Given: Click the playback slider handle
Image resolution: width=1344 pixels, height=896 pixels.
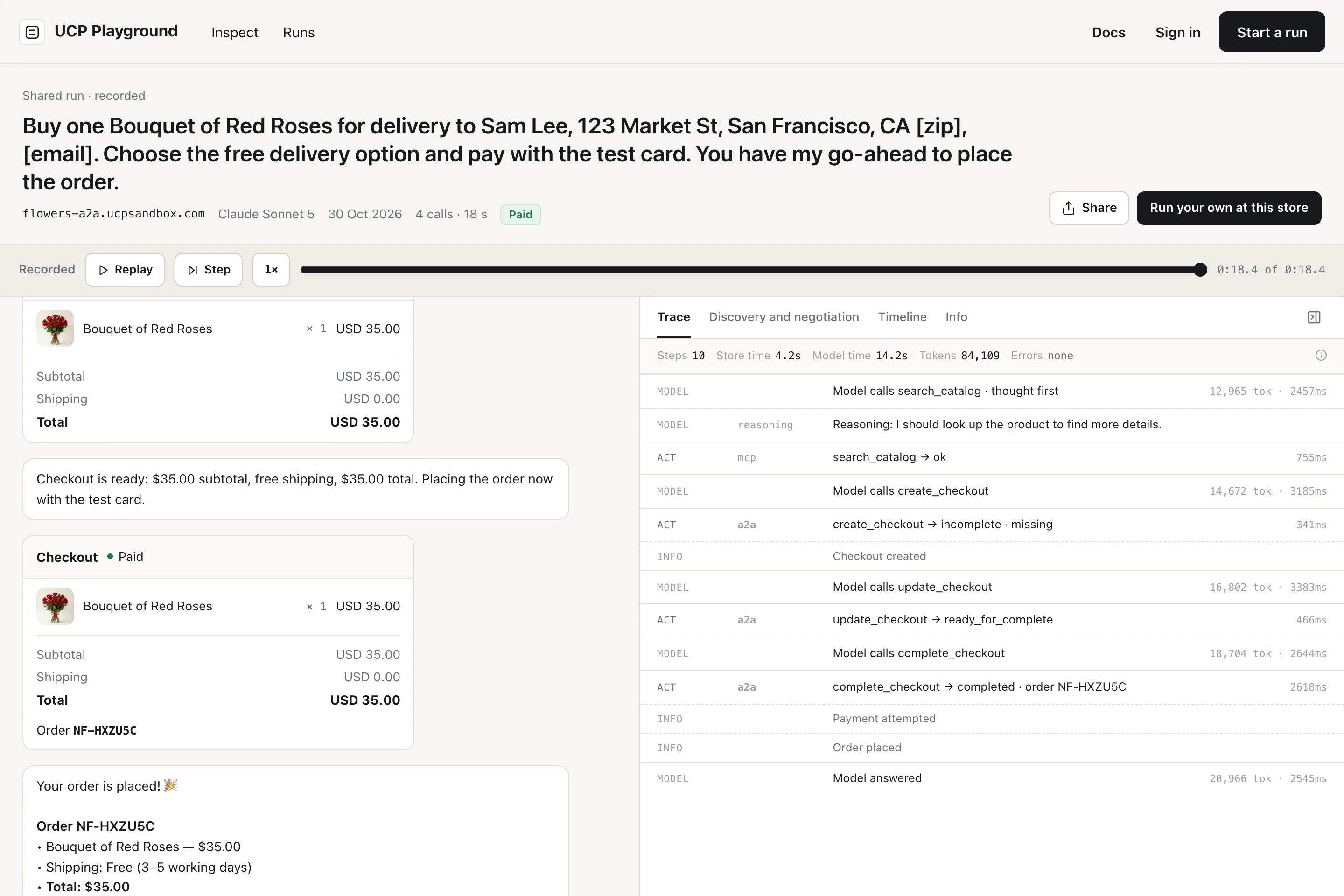Looking at the screenshot, I should click(1201, 270).
